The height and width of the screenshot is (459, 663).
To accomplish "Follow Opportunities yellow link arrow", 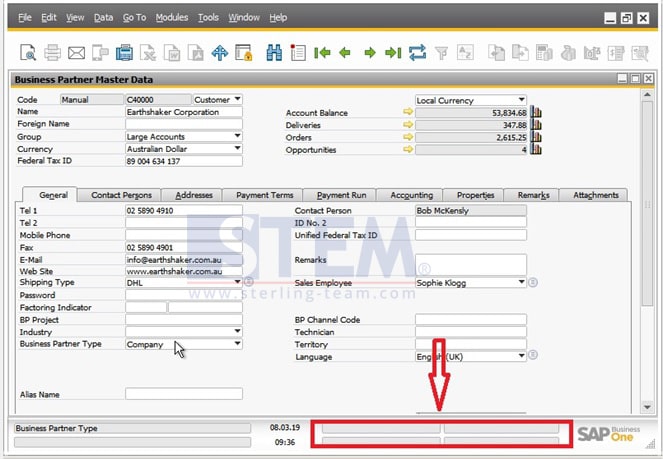I will point(408,149).
